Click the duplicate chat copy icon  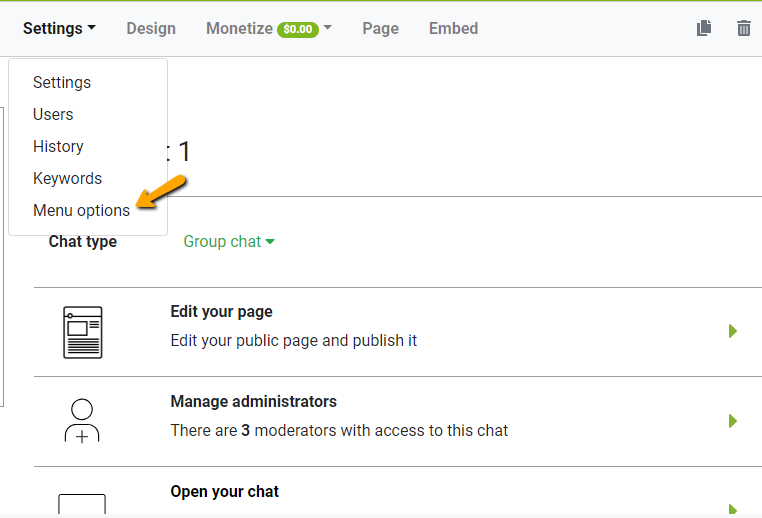click(704, 28)
